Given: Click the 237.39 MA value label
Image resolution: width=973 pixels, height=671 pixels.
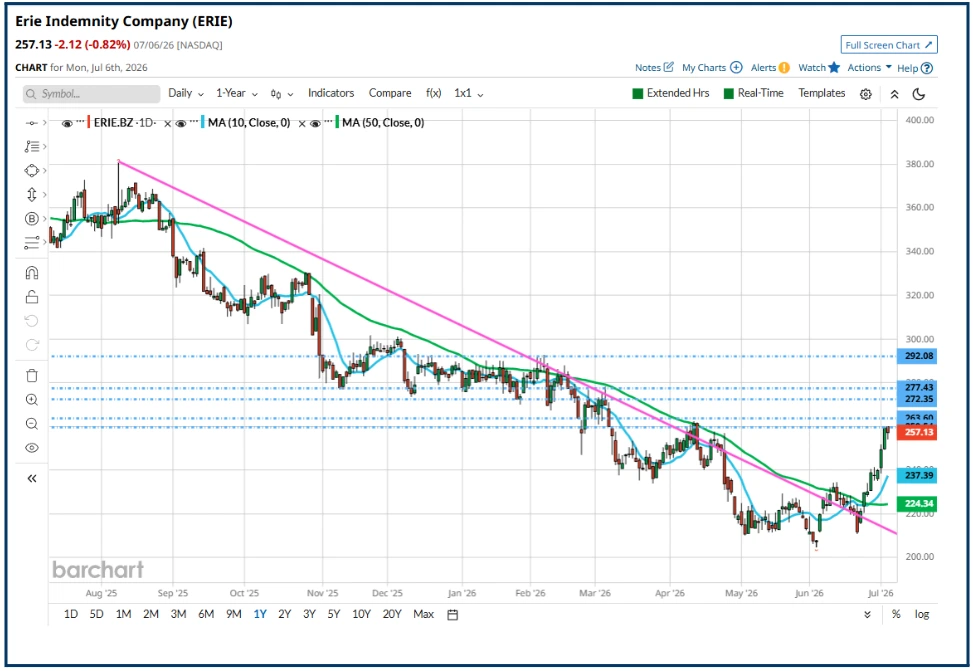Looking at the screenshot, I should point(917,475).
